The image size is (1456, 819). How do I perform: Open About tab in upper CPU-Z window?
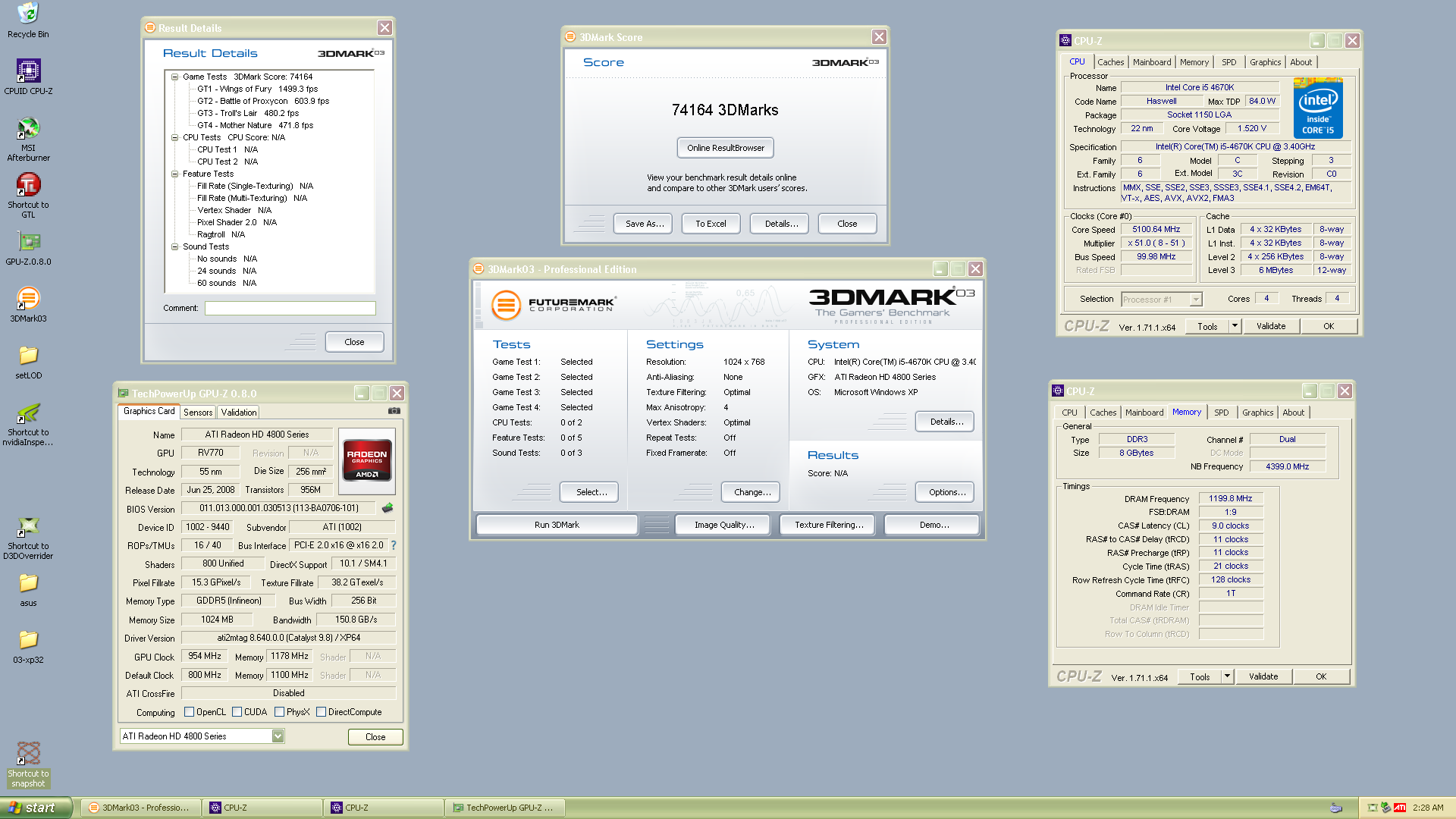(1301, 62)
